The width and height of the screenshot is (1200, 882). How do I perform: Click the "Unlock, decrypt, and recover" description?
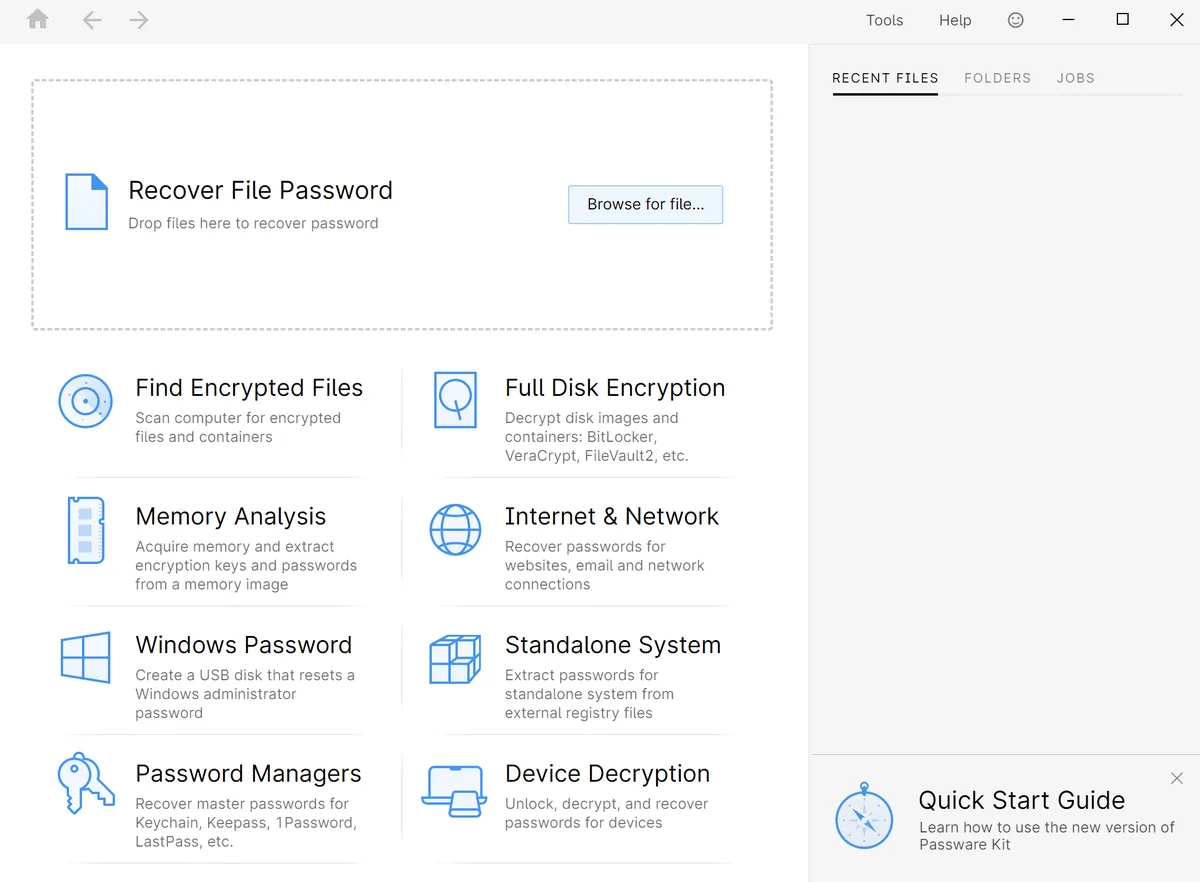pos(606,813)
